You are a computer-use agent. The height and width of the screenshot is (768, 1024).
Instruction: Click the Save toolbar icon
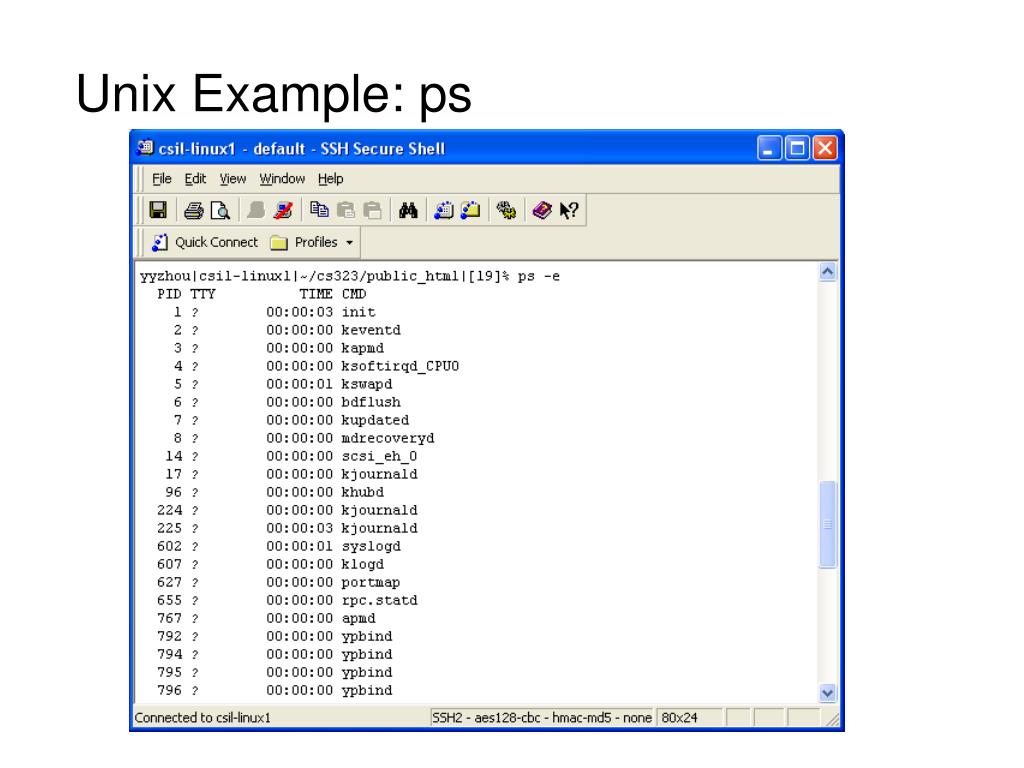tap(158, 210)
